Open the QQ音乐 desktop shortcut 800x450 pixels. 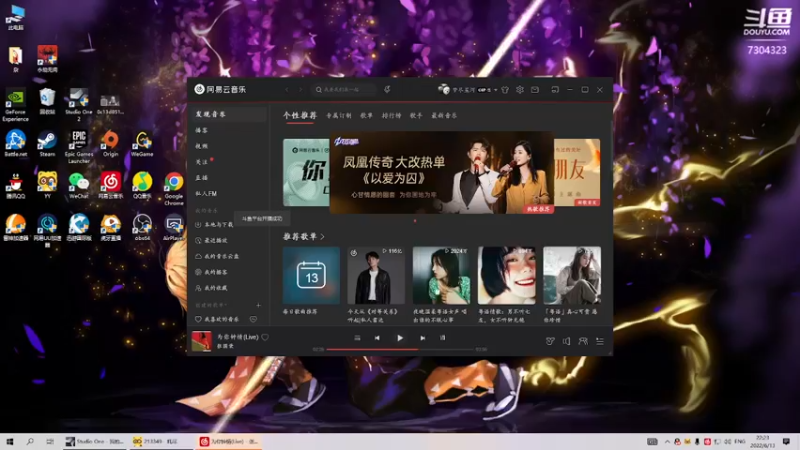(x=142, y=185)
